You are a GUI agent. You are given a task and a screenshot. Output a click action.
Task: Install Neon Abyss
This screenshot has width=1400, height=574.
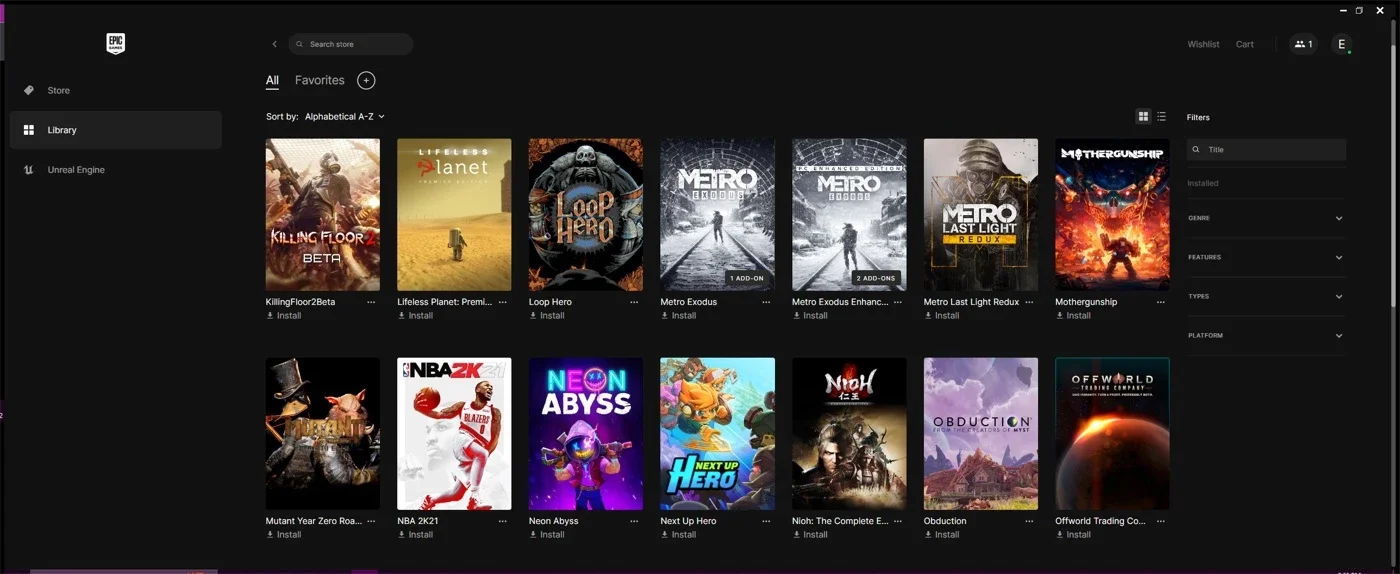547,535
